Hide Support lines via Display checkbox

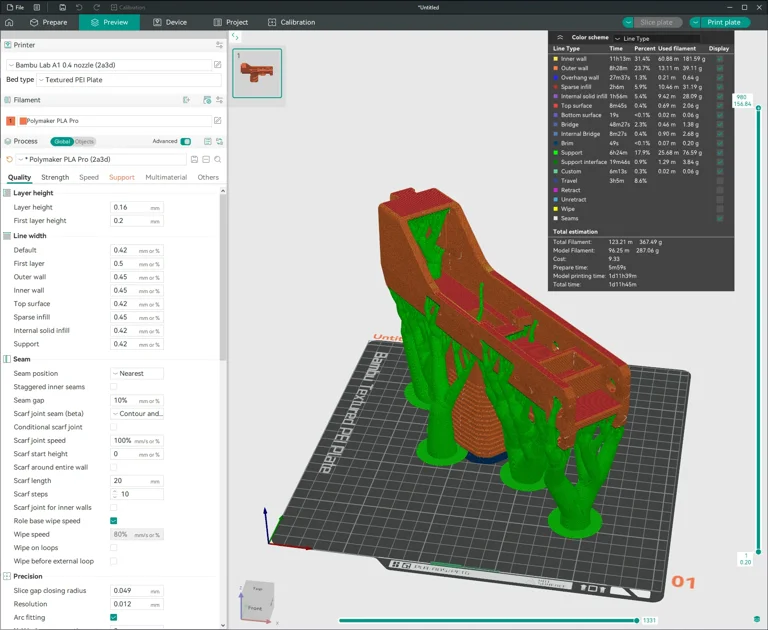point(719,153)
